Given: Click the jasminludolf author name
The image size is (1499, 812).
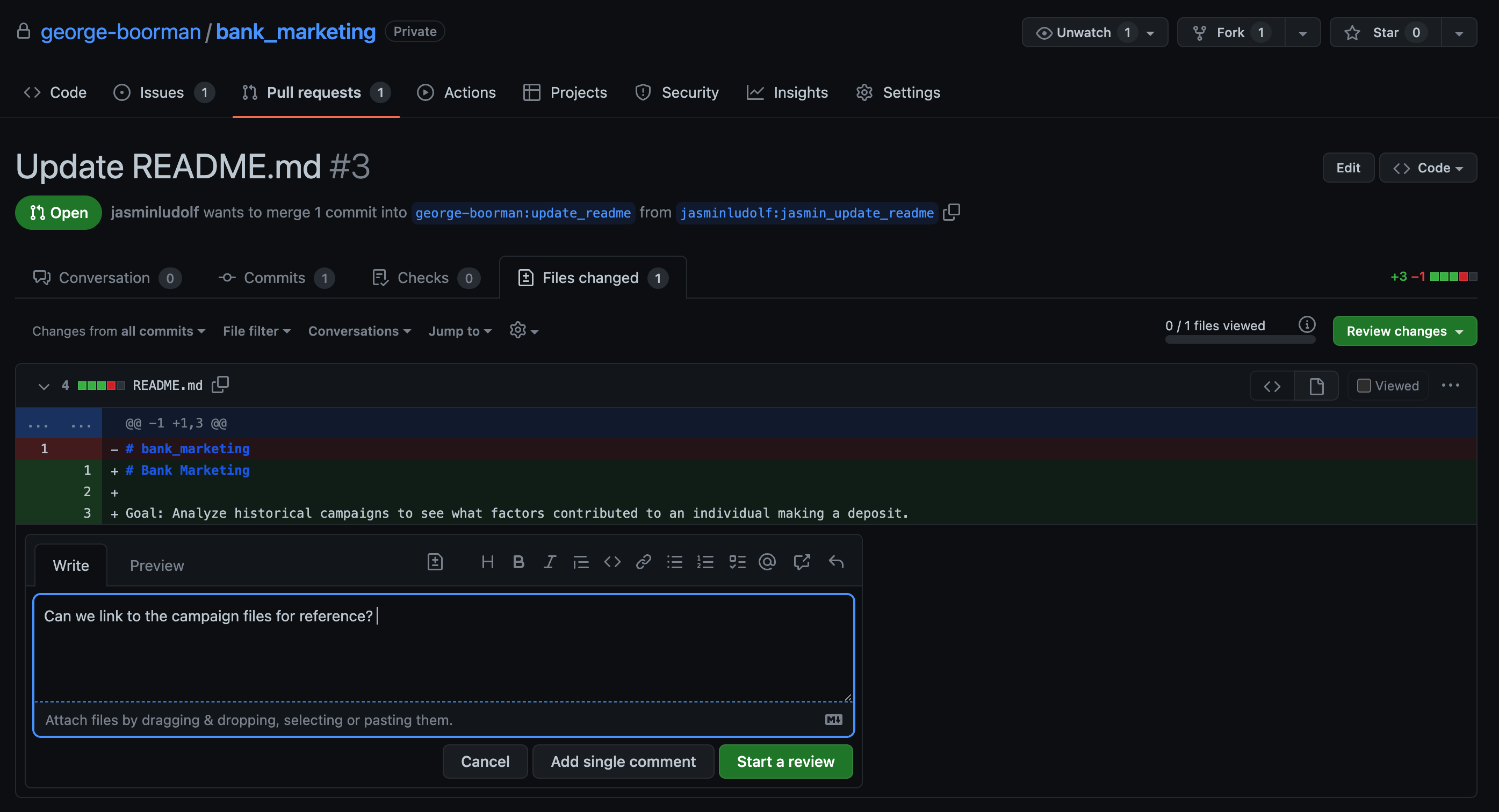Looking at the screenshot, I should coord(155,212).
